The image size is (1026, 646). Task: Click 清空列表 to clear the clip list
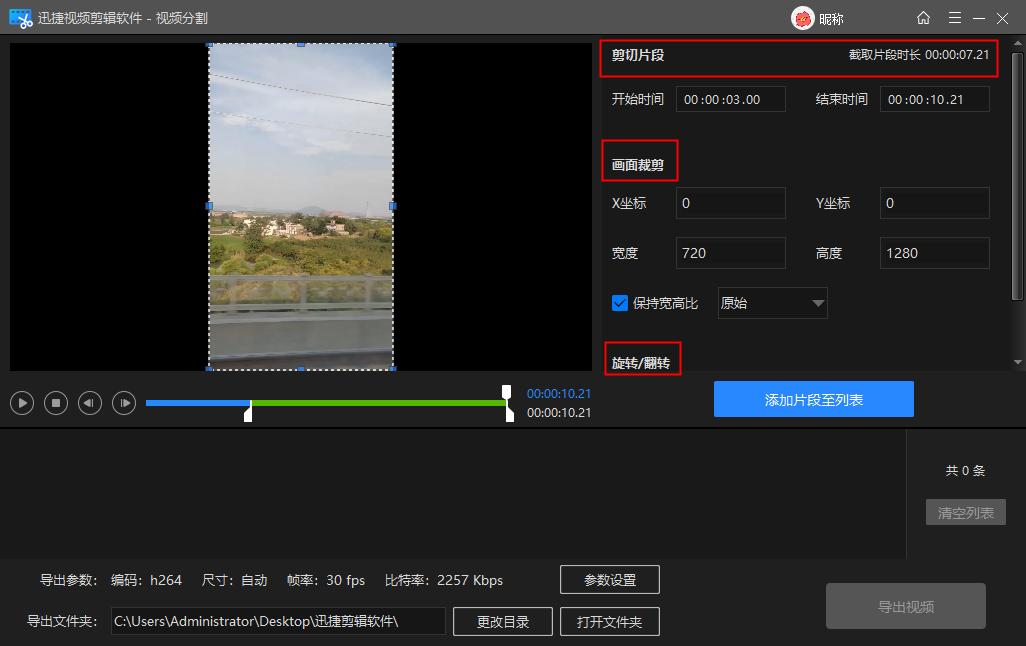click(965, 511)
